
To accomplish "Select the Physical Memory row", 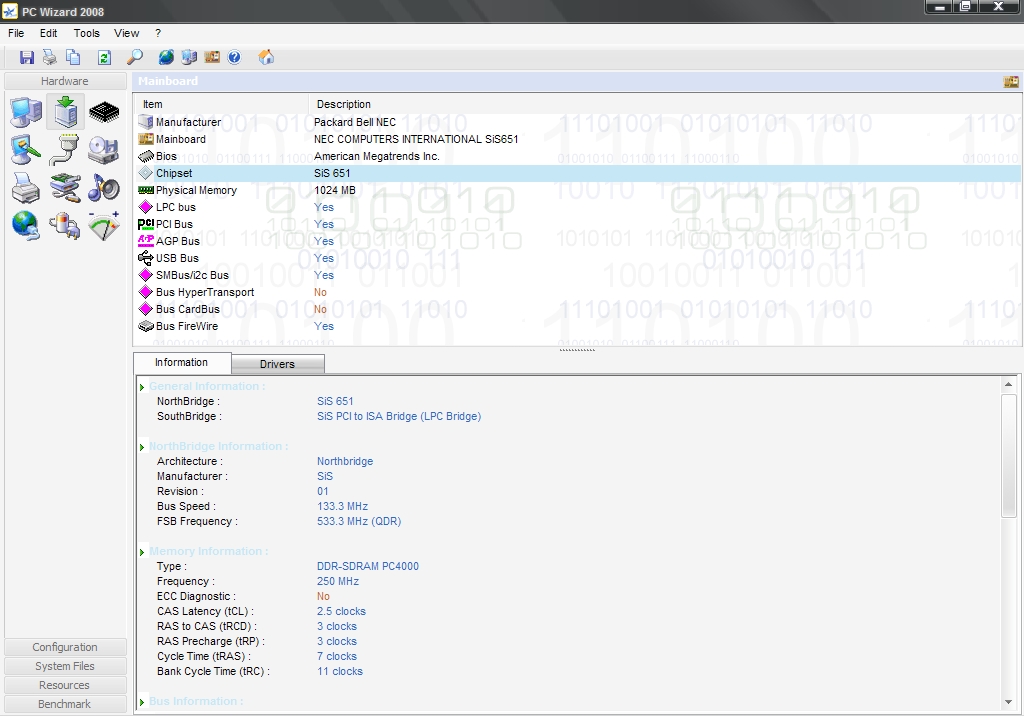I will coord(577,190).
